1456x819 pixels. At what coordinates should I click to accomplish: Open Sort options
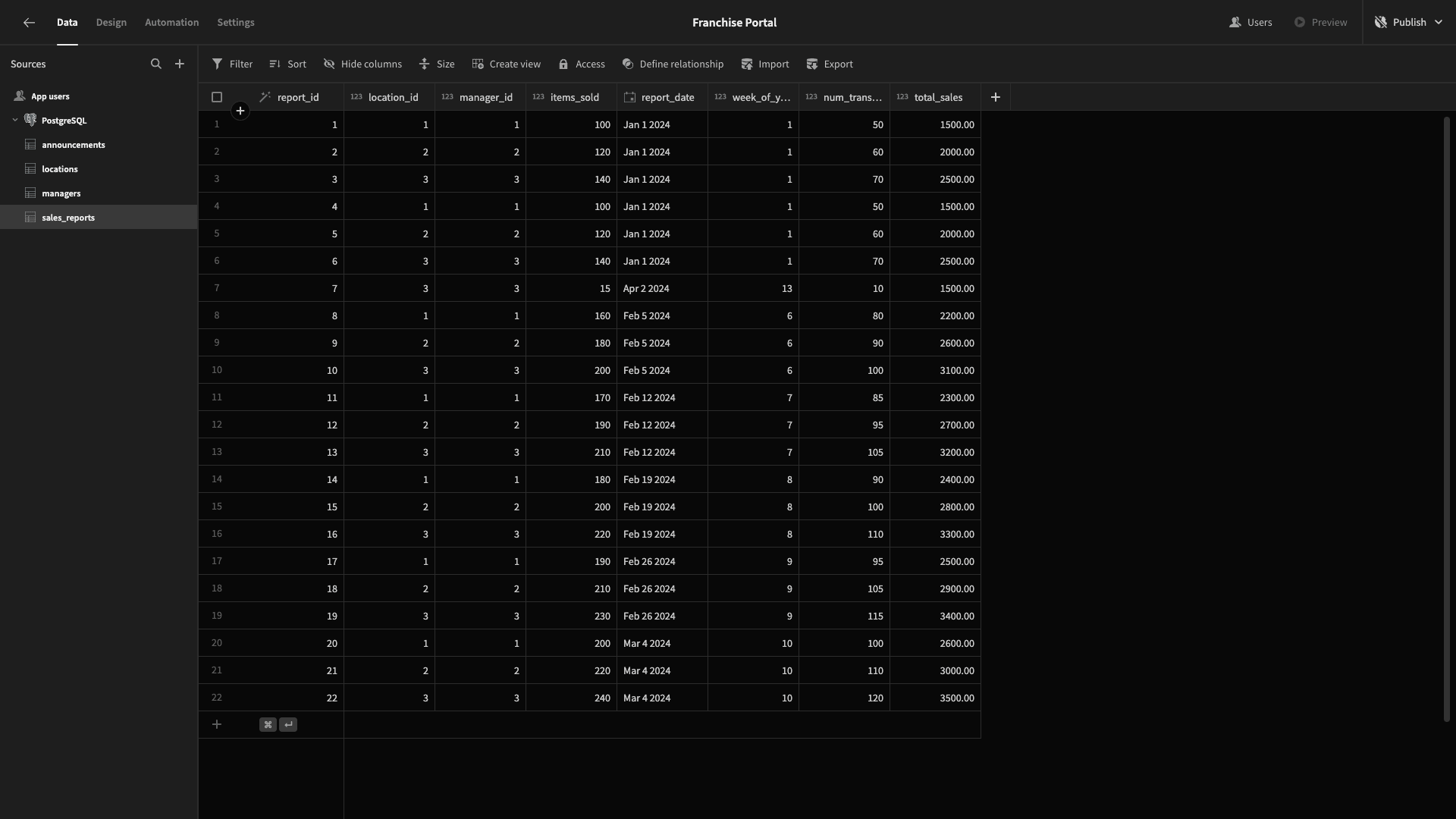287,64
